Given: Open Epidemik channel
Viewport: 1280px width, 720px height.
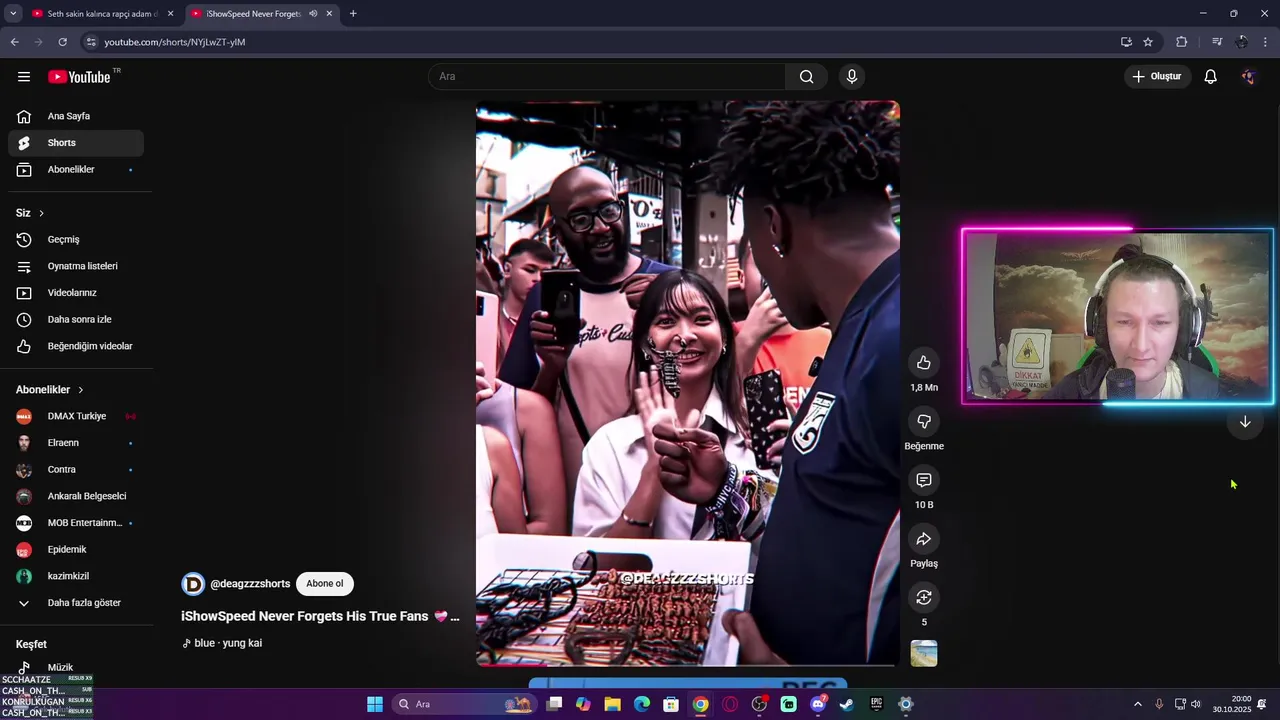Looking at the screenshot, I should tap(76, 550).
